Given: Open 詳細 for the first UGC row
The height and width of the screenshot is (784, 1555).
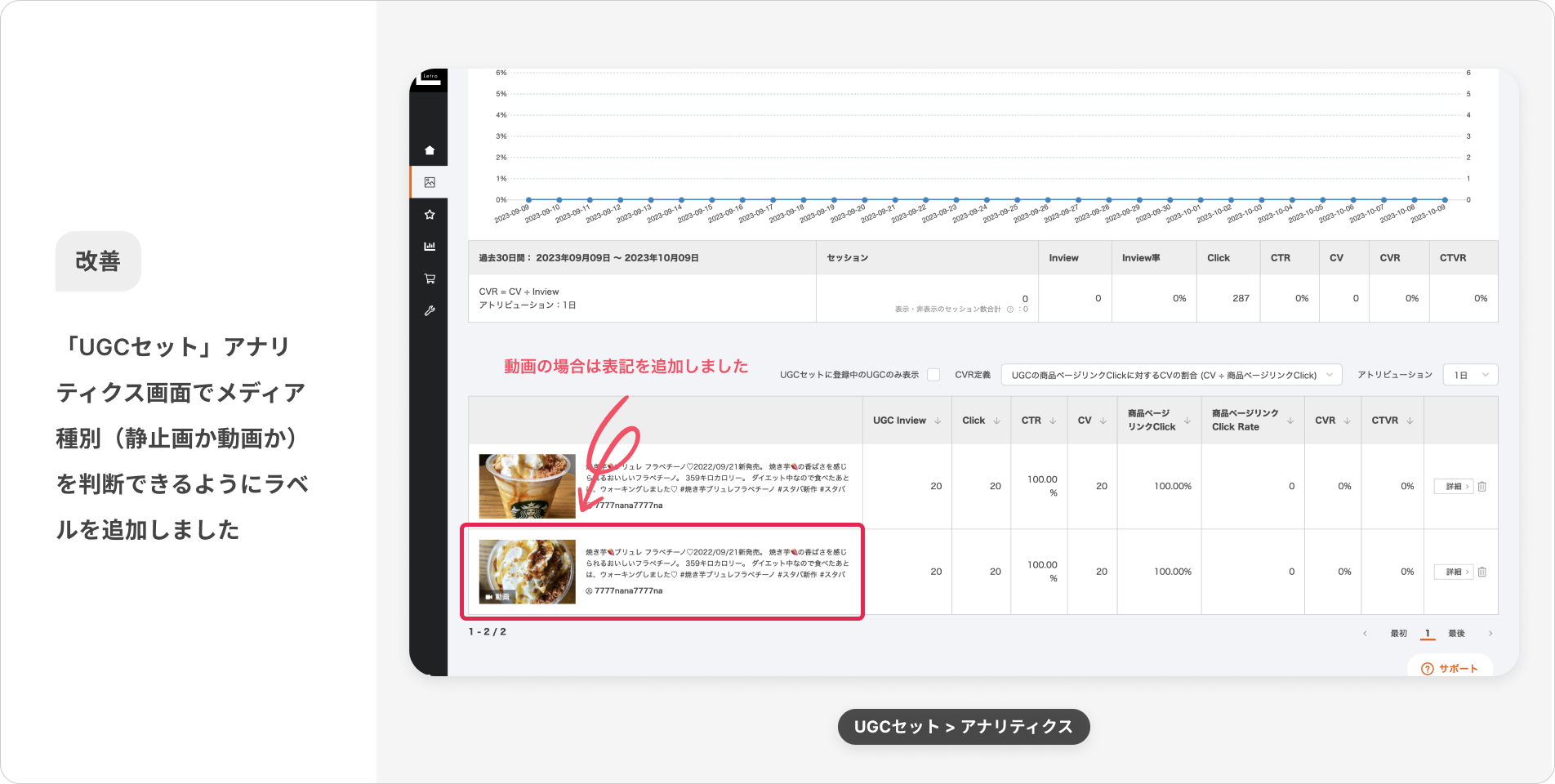Looking at the screenshot, I should click(x=1453, y=487).
